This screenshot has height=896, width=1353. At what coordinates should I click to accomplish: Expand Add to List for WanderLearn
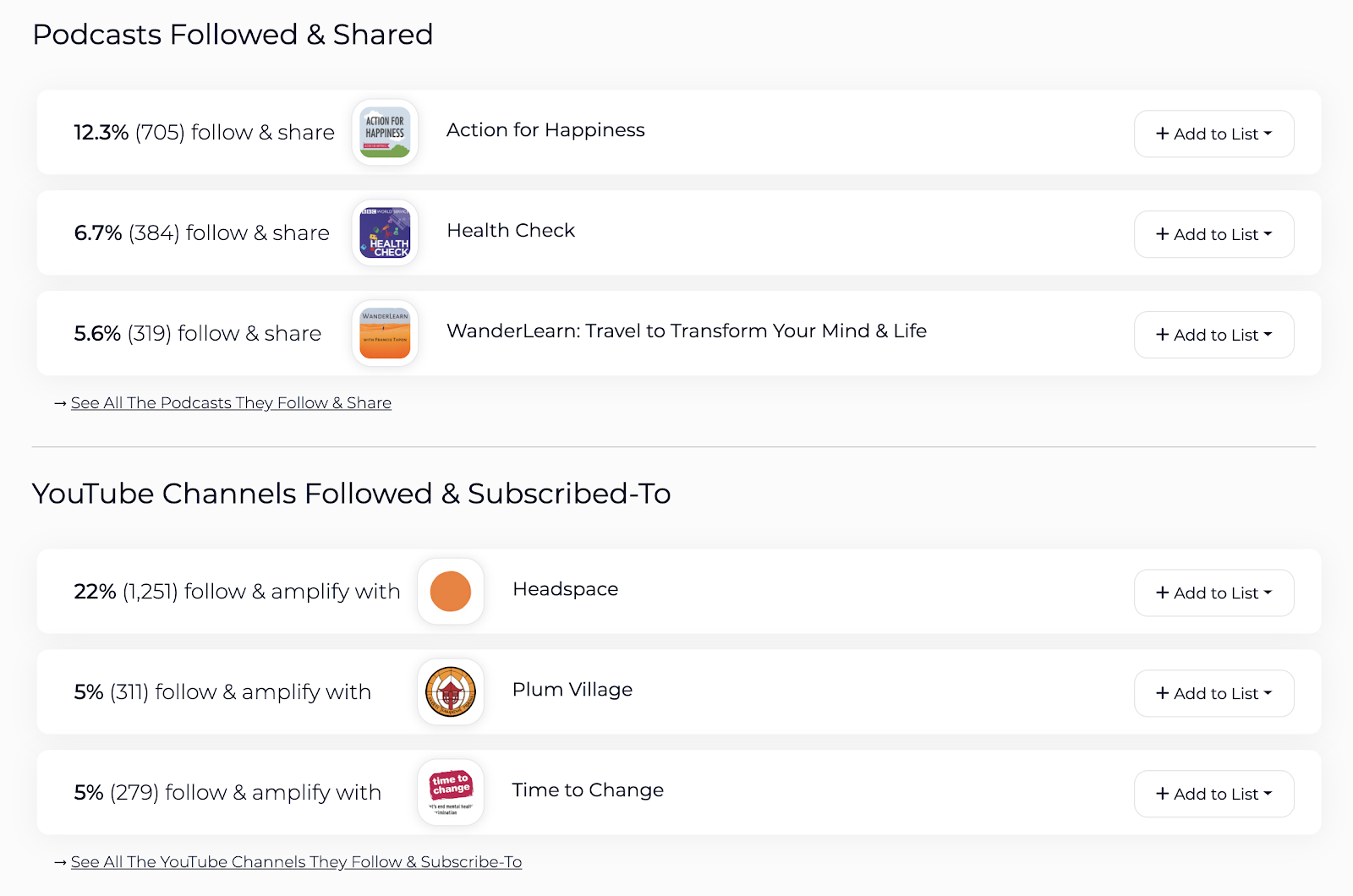coord(1213,335)
